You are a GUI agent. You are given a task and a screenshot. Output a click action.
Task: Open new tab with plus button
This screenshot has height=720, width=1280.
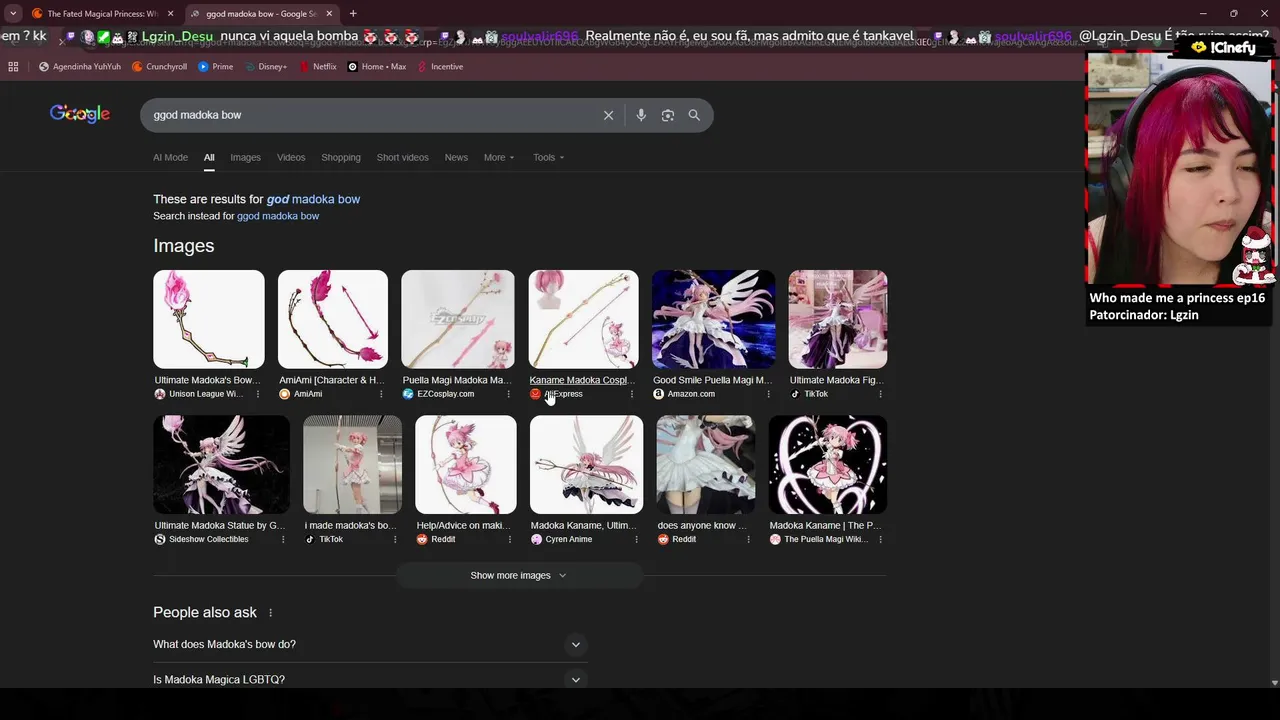click(352, 14)
